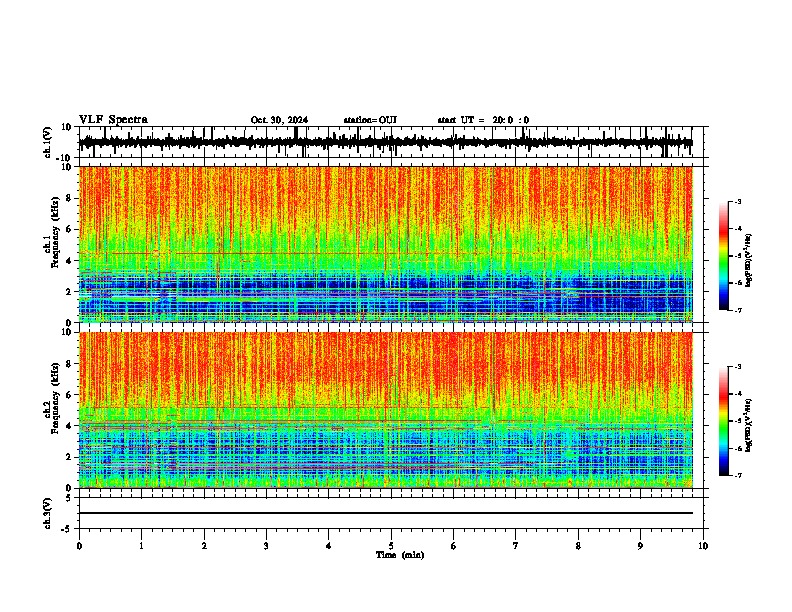Click the ch.2 colorbar log(PSD) units label
This screenshot has height=612, width=792.
tap(749, 425)
